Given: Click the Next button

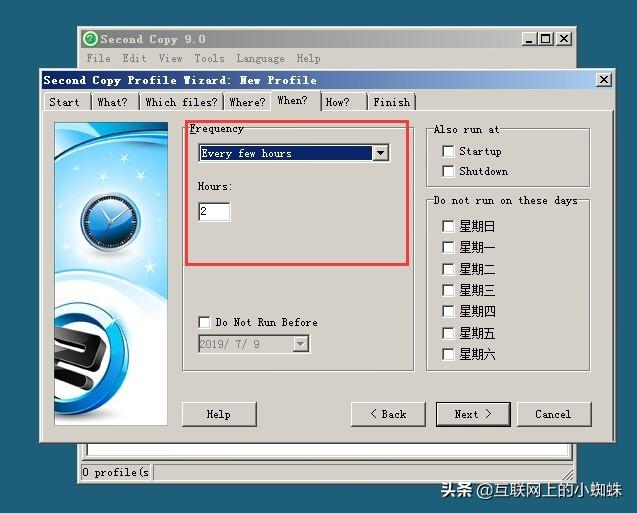Looking at the screenshot, I should pyautogui.click(x=473, y=414).
